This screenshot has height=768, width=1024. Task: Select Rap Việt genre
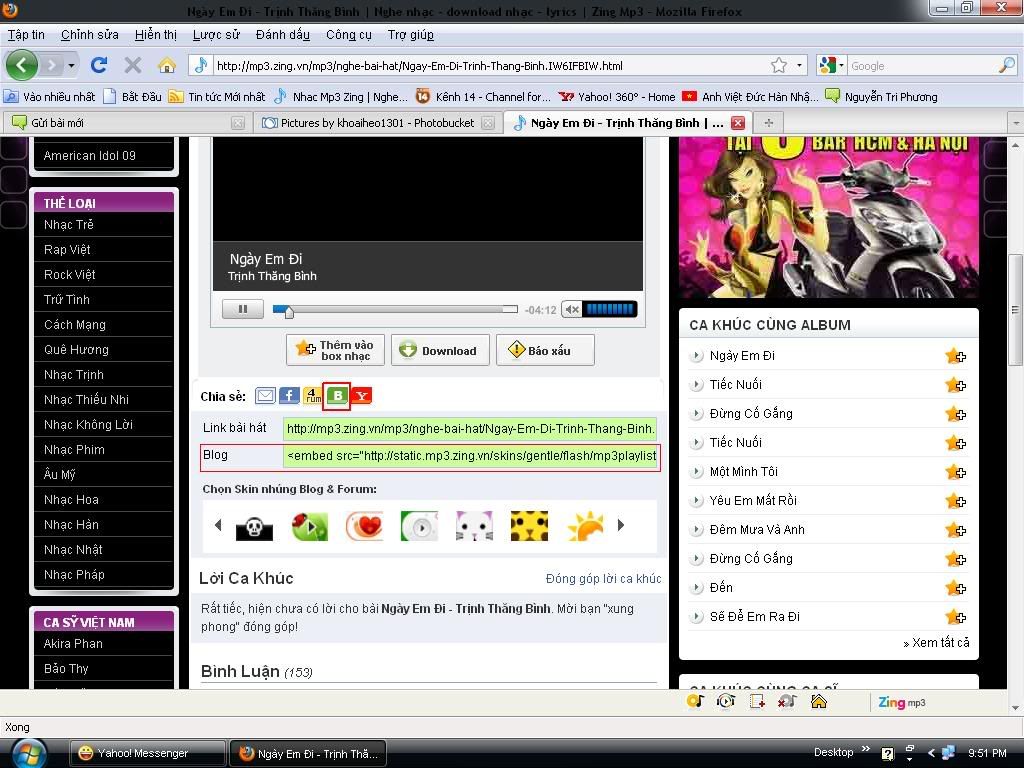coord(67,249)
